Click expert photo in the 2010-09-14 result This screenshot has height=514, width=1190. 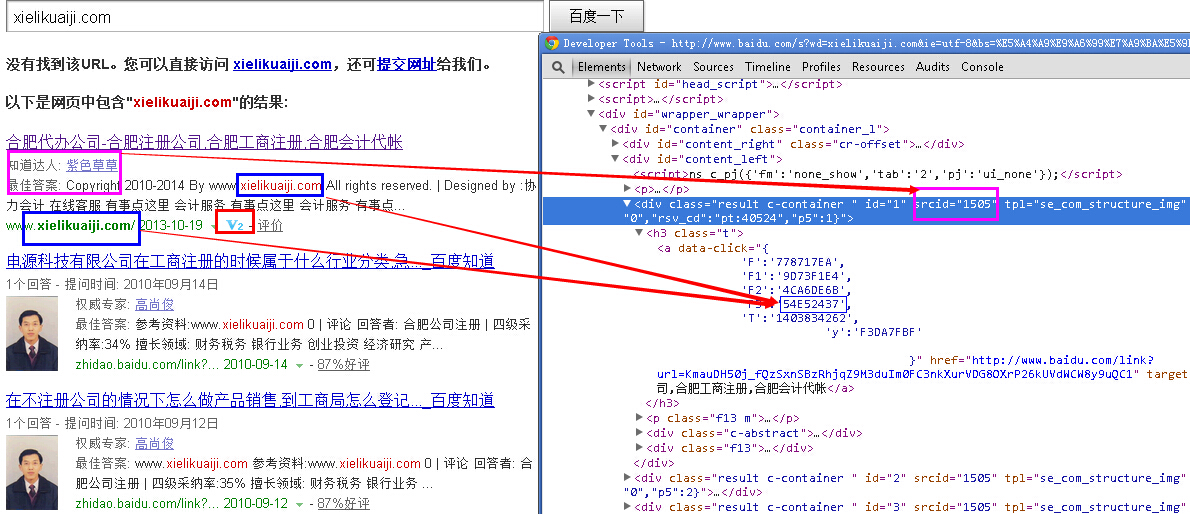[32, 333]
